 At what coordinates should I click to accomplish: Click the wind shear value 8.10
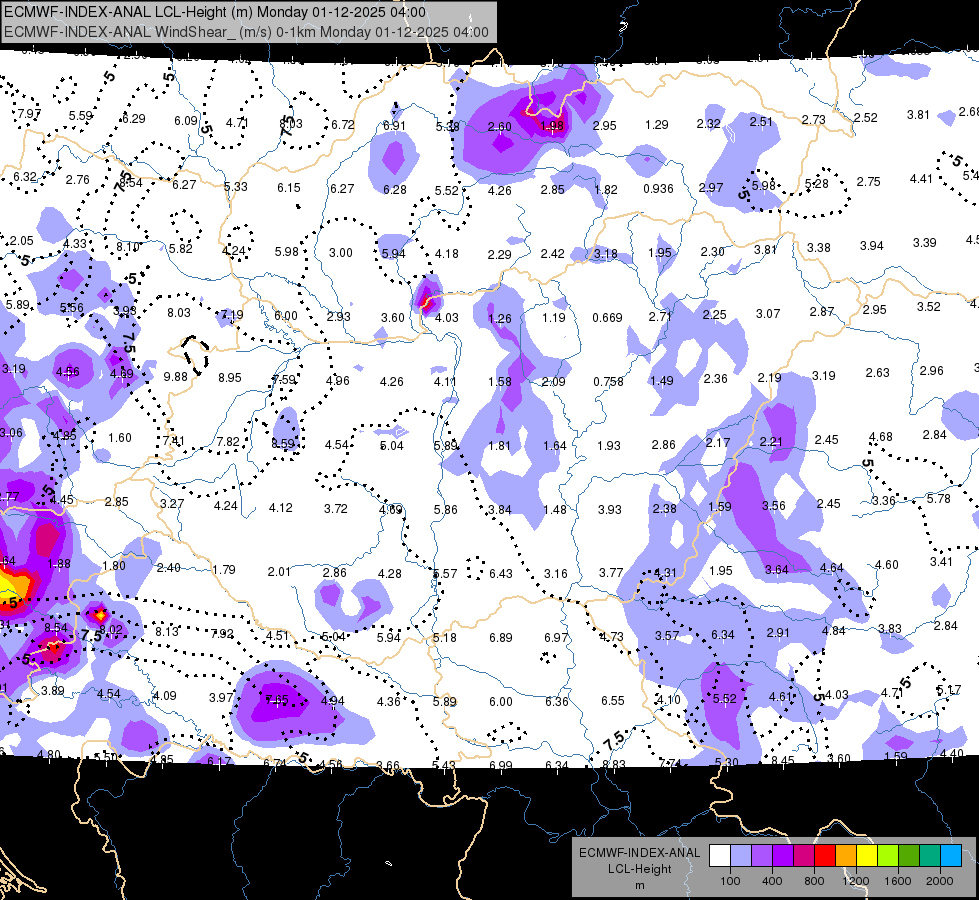128,247
